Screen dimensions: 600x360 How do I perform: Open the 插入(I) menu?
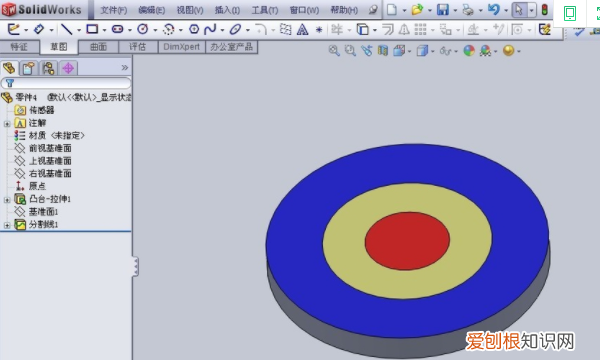pos(227,10)
